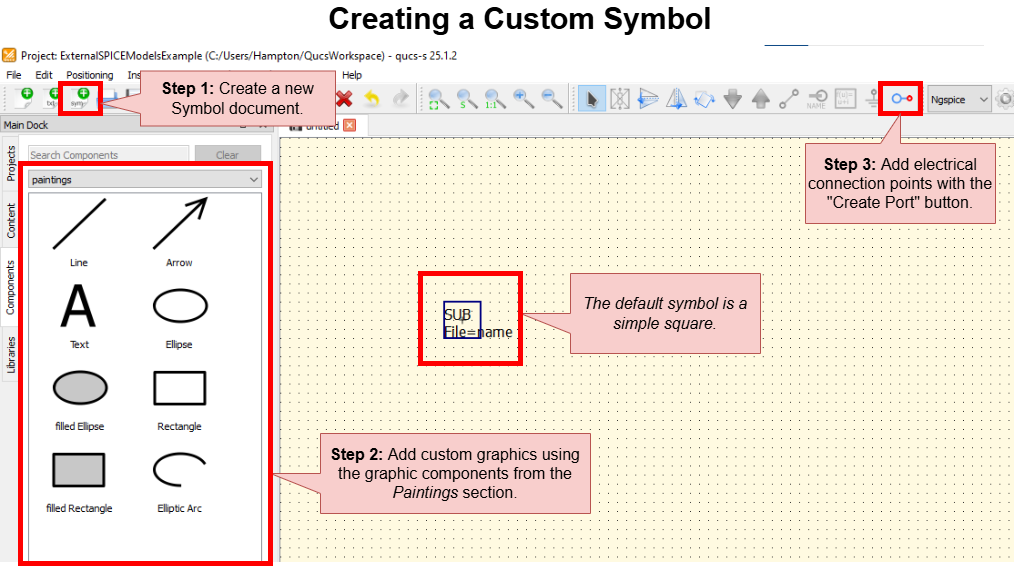
Task: Reset zoom to 1:1
Action: (x=495, y=99)
